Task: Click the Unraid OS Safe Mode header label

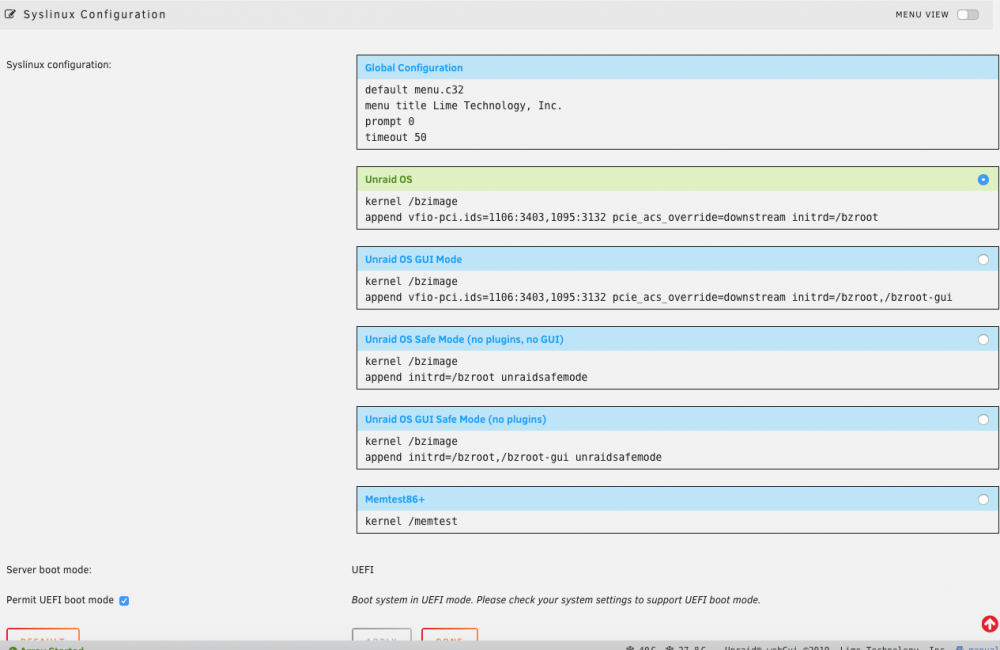Action: click(x=464, y=339)
